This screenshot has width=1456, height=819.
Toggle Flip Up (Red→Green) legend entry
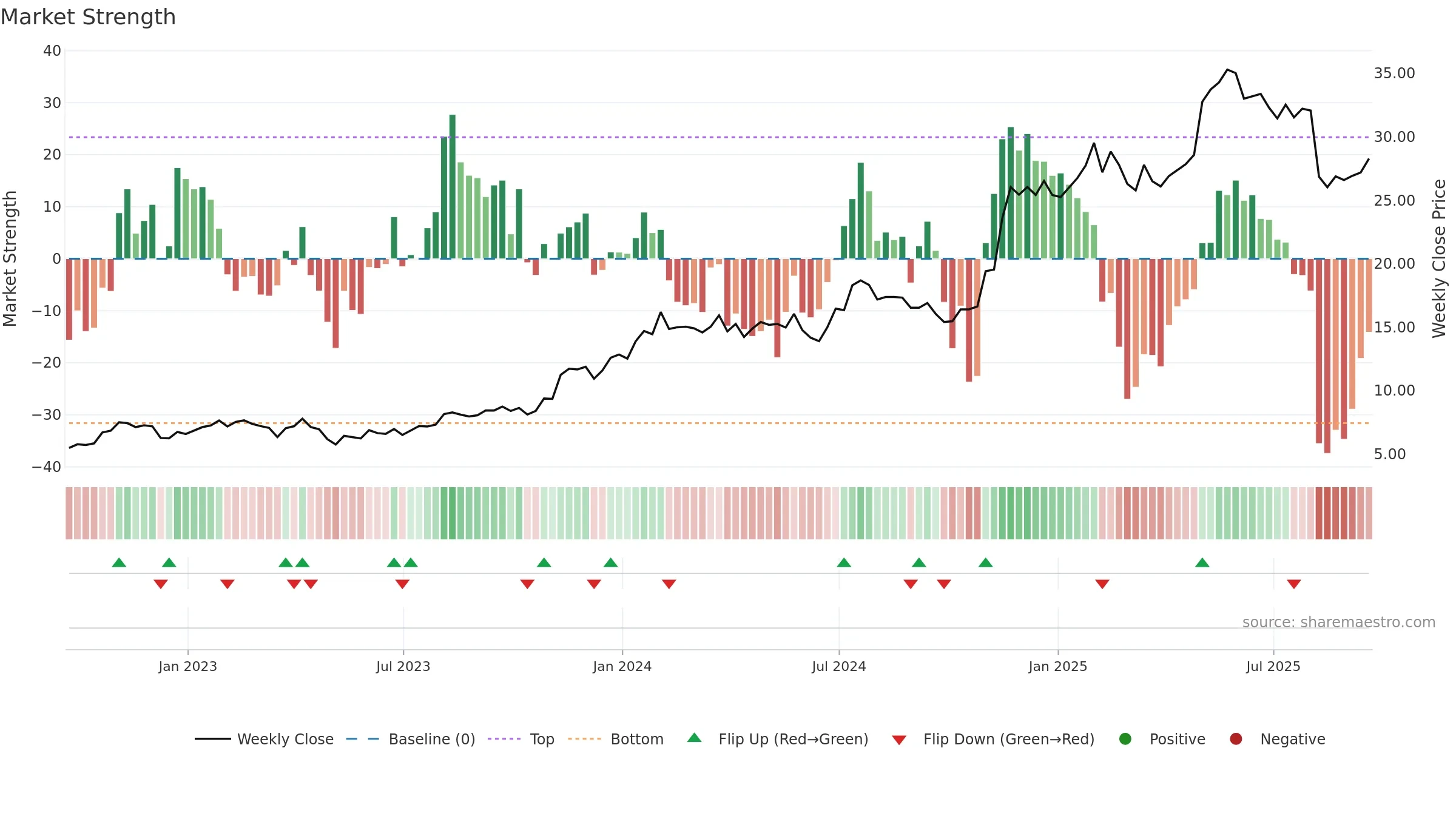click(778, 739)
